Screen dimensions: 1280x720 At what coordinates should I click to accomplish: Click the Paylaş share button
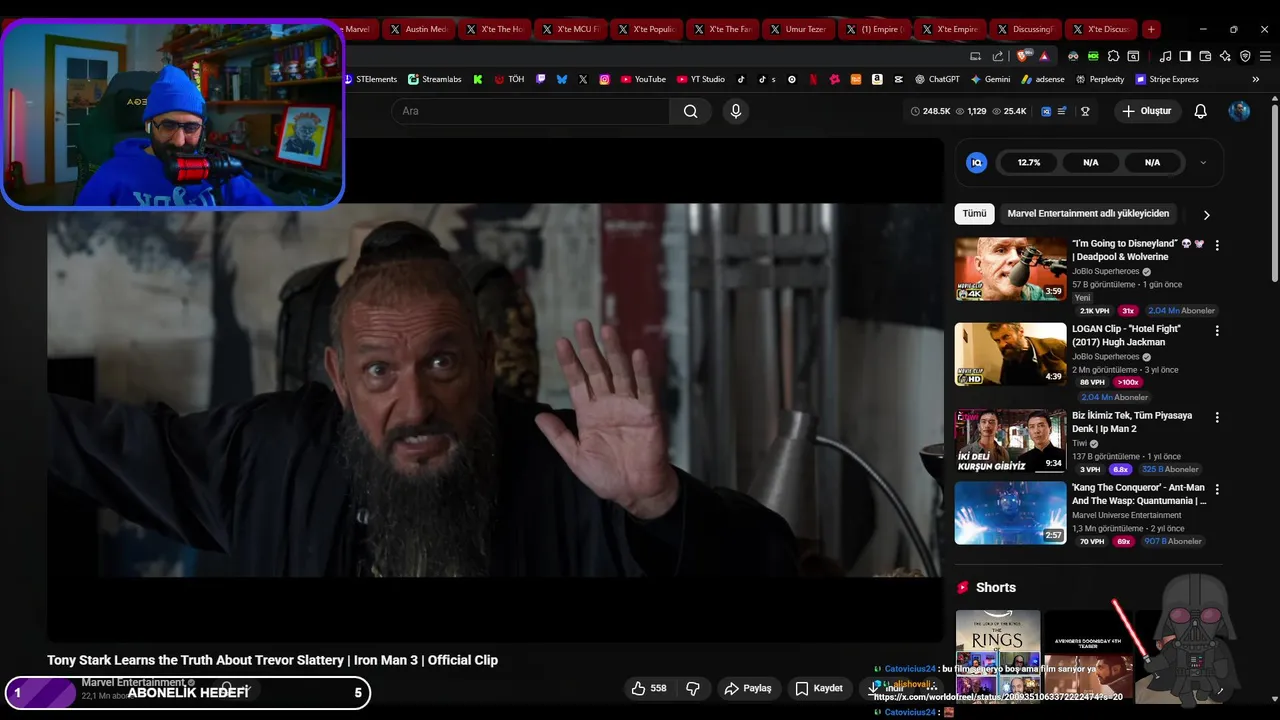point(748,688)
